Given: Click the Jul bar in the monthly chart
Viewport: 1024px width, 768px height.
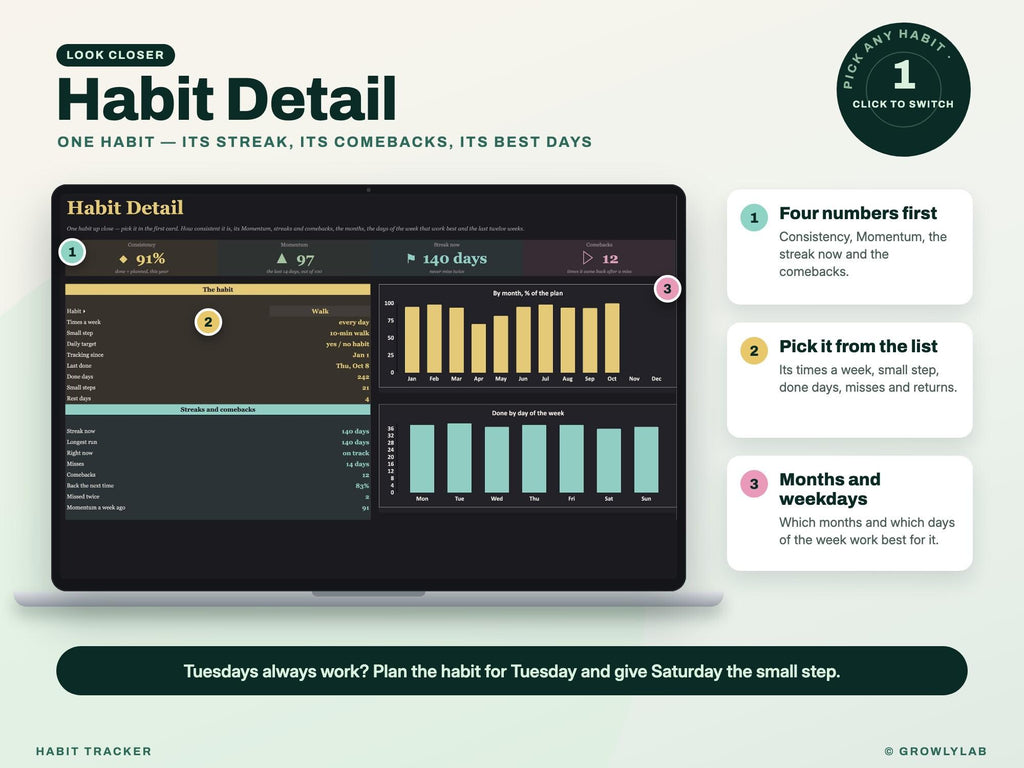Looking at the screenshot, I should point(545,338).
